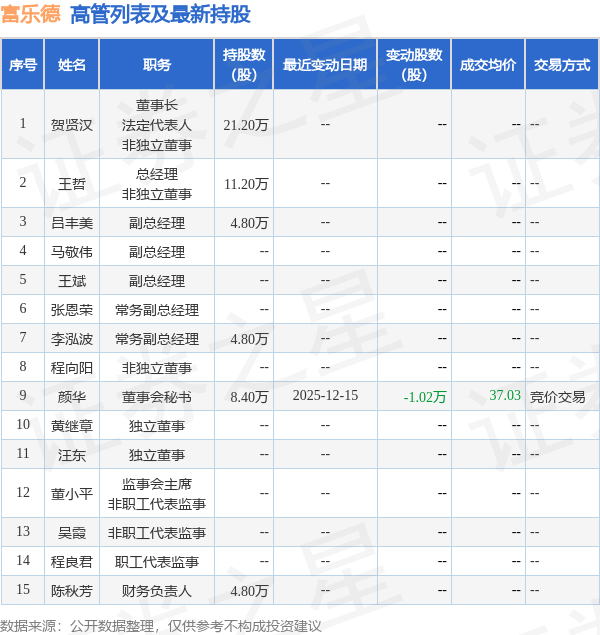Click the name 汪东
This screenshot has width=600, height=635.
pyautogui.click(x=72, y=455)
